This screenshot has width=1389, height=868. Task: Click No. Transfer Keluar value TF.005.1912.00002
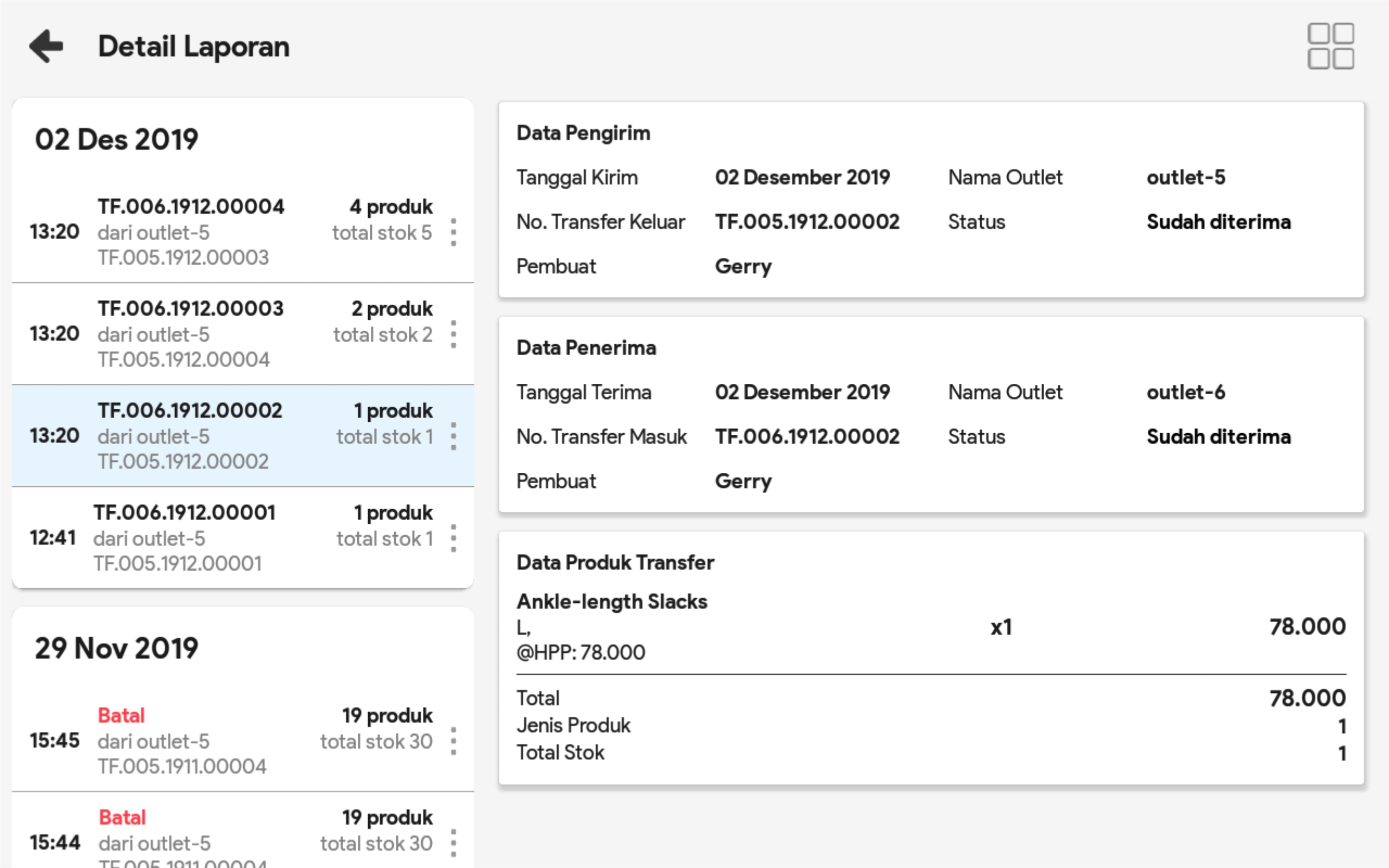click(x=807, y=222)
